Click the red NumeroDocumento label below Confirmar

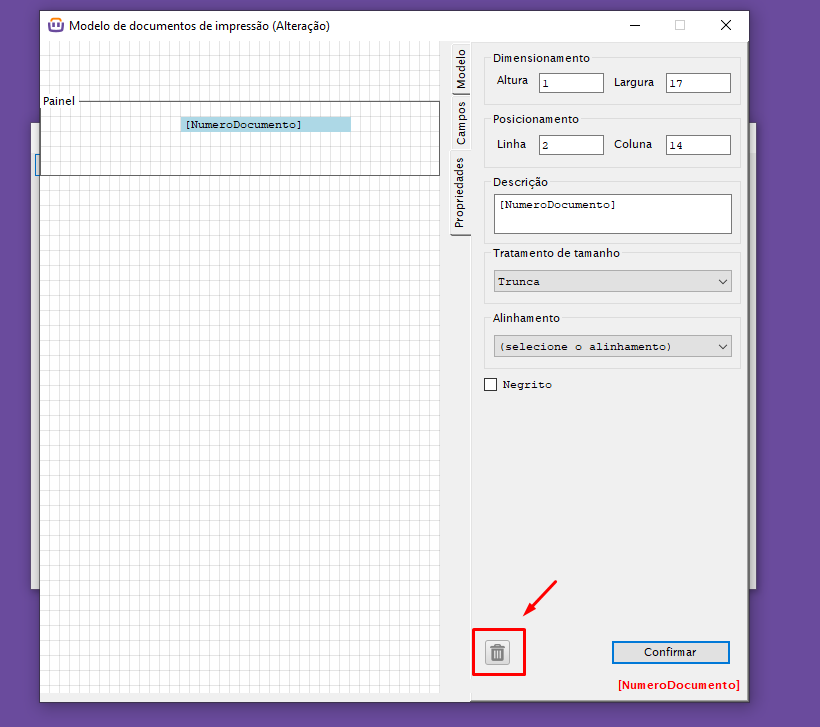coord(678,685)
